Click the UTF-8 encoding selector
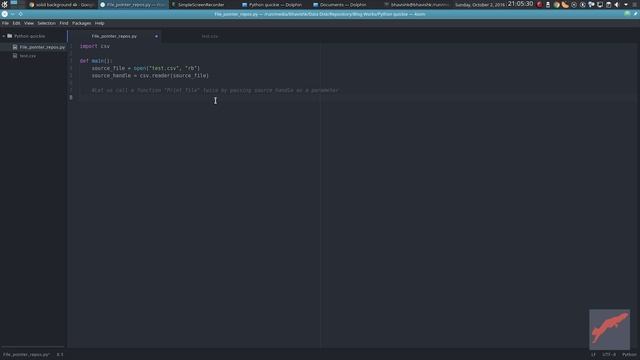640x360 pixels. point(609,355)
